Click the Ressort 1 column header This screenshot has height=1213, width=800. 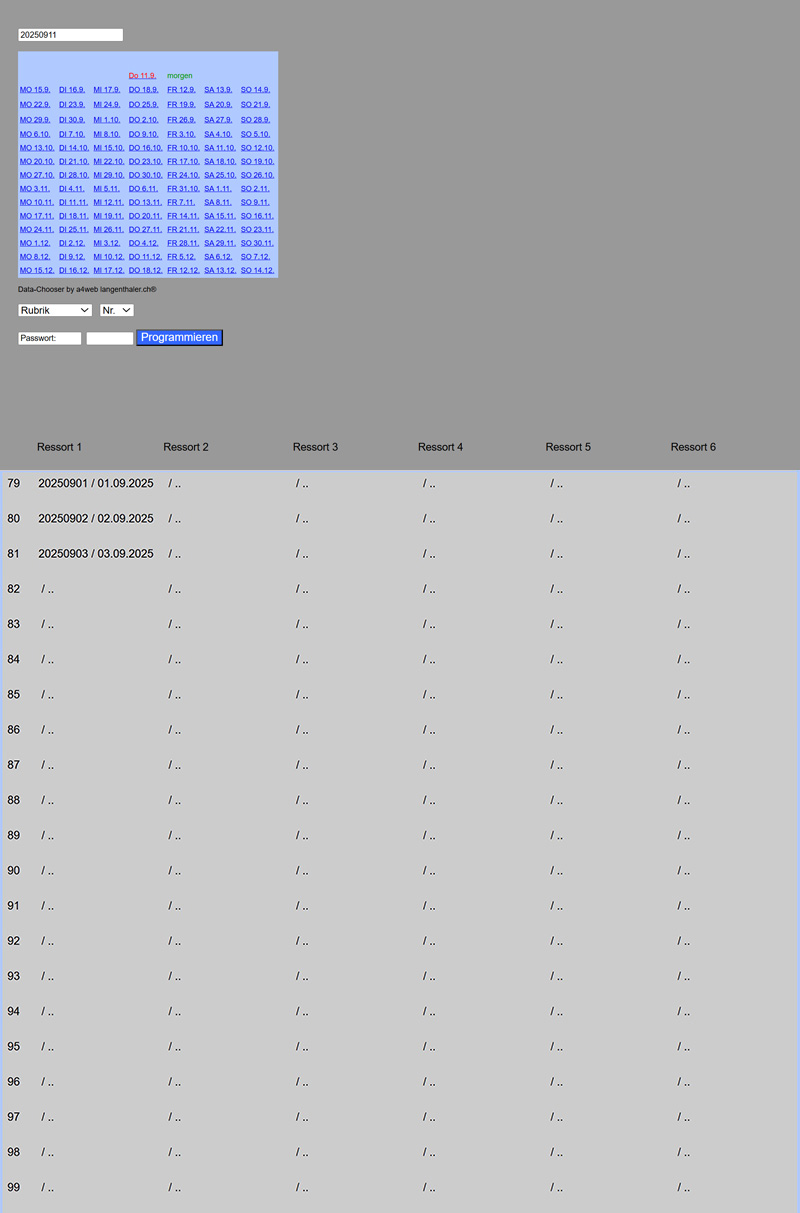tap(60, 447)
